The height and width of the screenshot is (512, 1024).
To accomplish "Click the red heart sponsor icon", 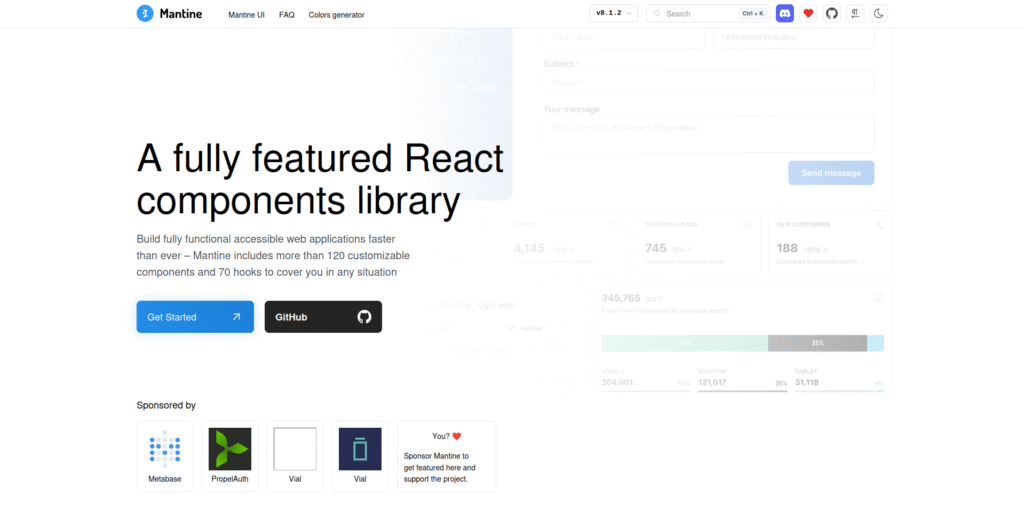I will pos(808,13).
